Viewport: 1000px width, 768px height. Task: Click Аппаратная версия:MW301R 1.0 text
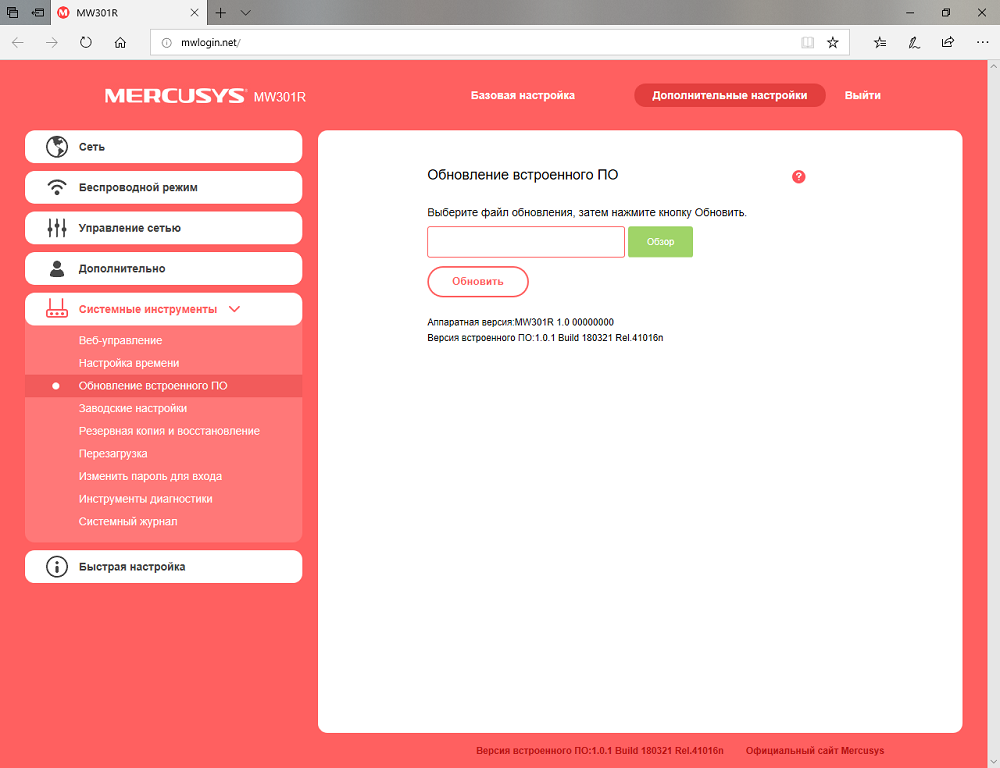[x=520, y=322]
